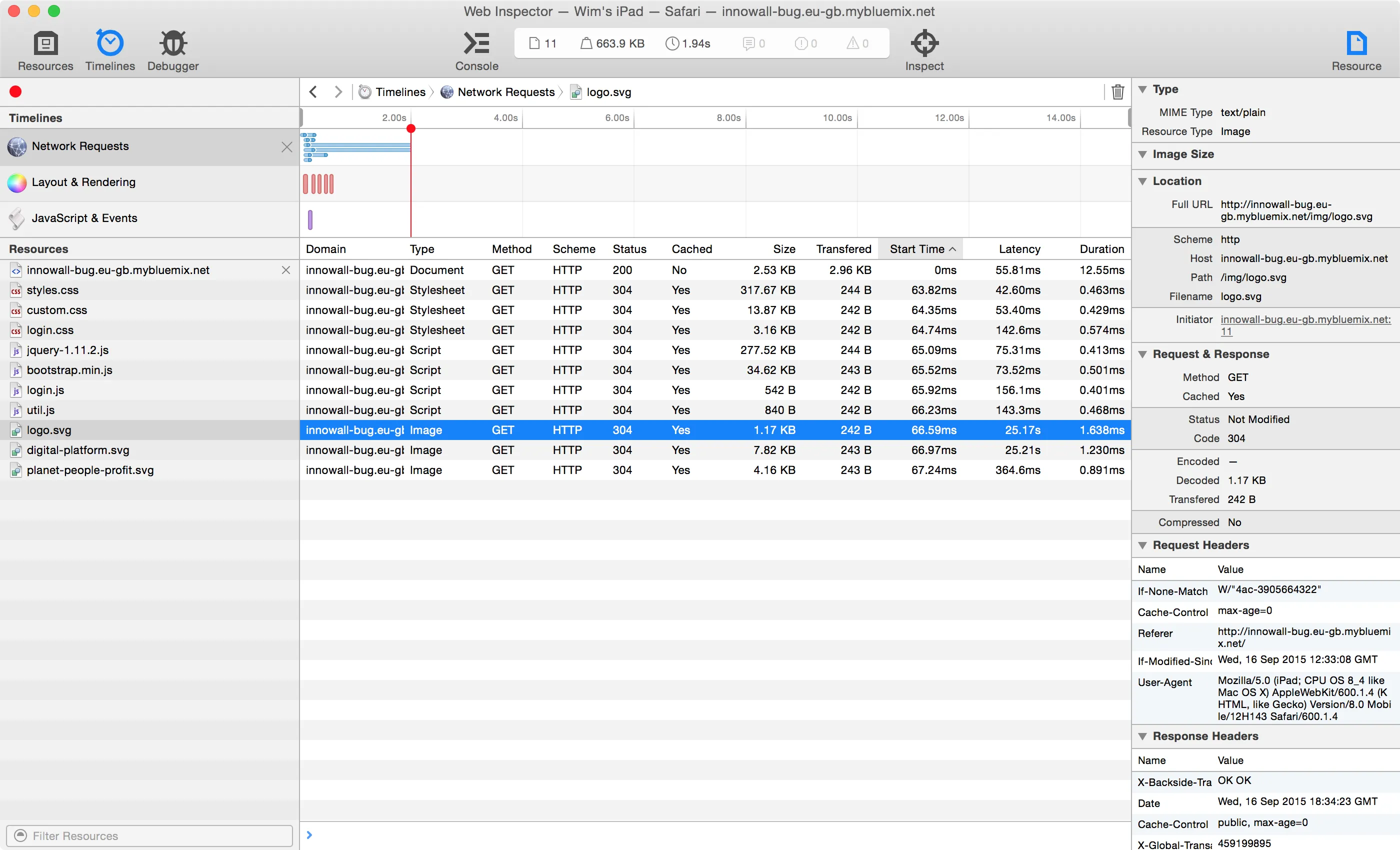This screenshot has width=1400, height=850.
Task: Open the Resources panel icon
Action: click(x=45, y=43)
